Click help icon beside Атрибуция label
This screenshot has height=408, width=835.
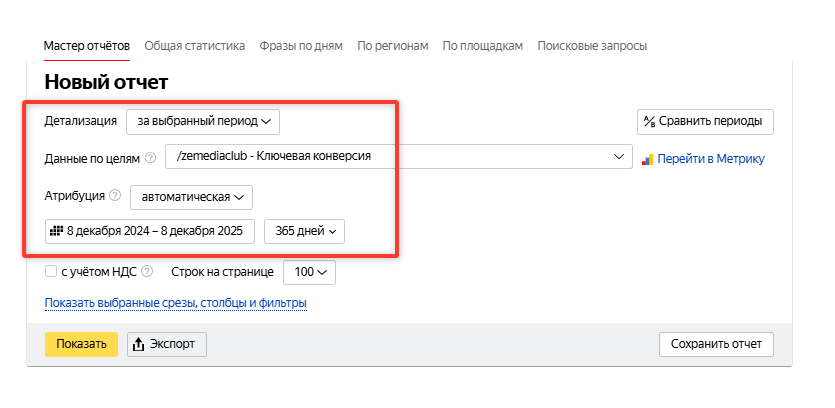pos(115,196)
